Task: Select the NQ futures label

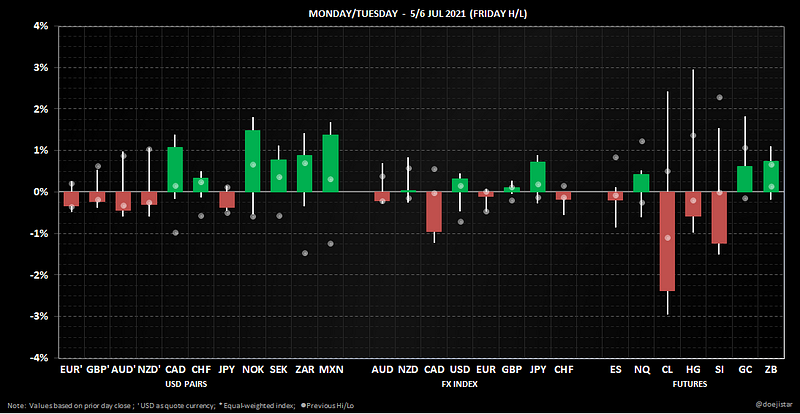Action: coord(641,369)
